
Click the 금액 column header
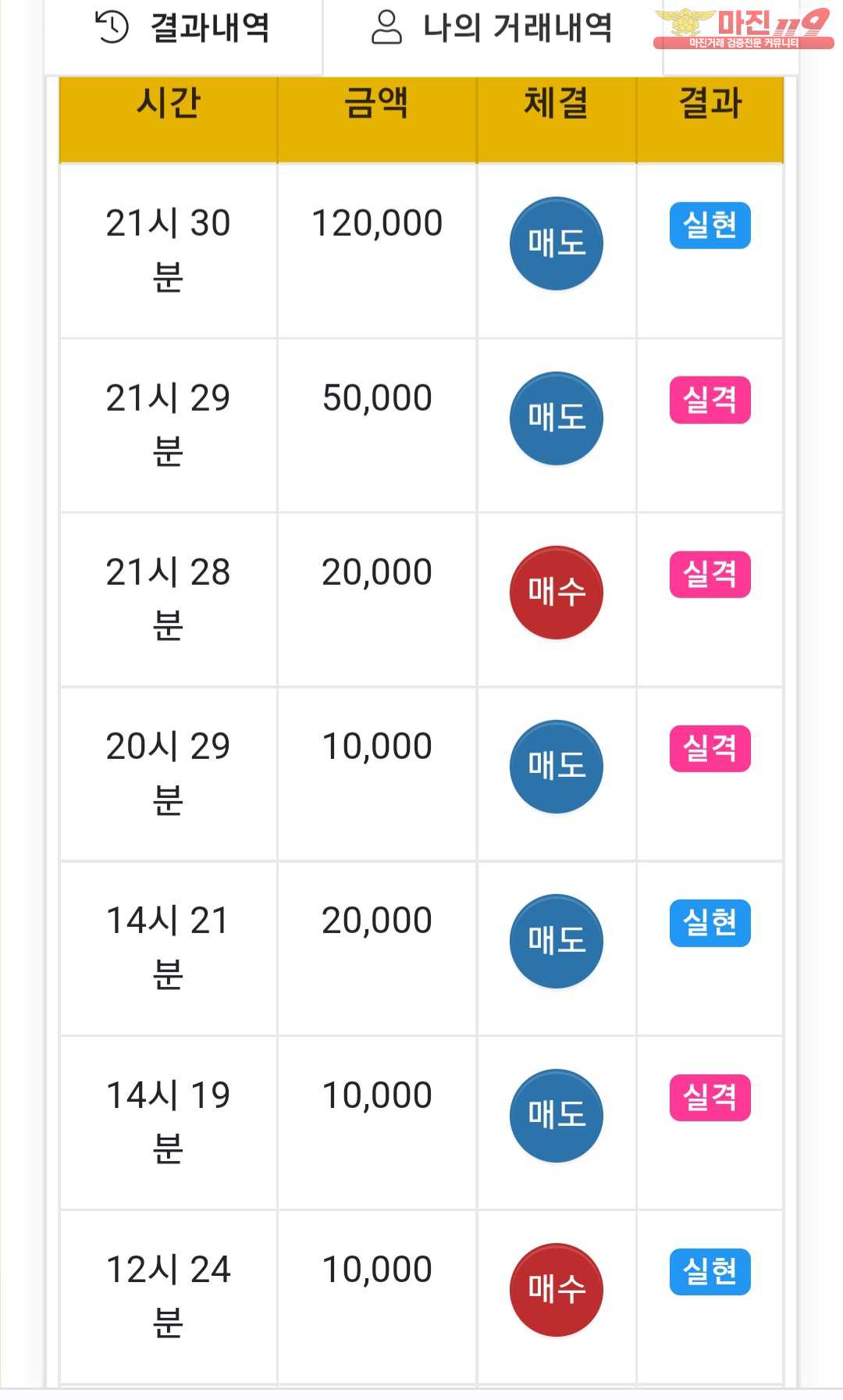coord(377,103)
